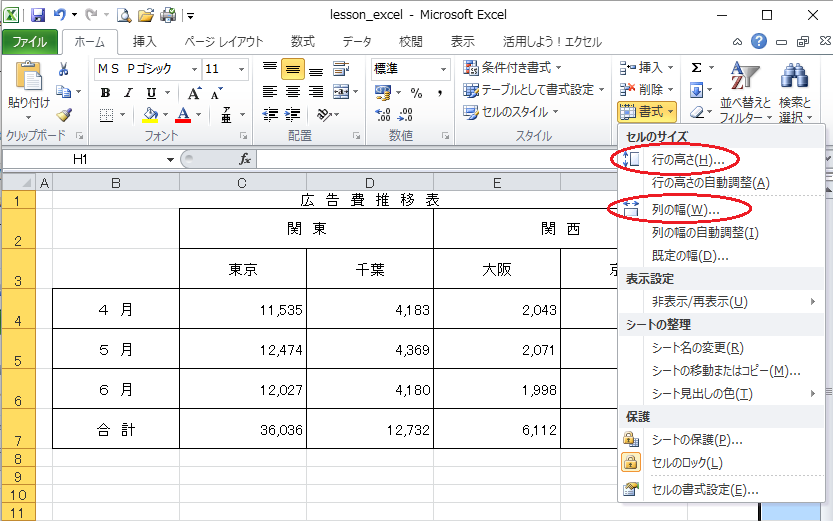Click the accounting number format icon
The height and width of the screenshot is (521, 833).
click(382, 92)
